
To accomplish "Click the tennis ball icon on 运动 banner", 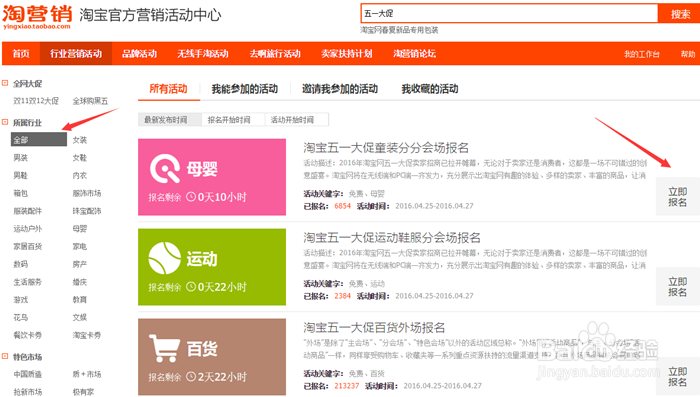I will [x=164, y=258].
